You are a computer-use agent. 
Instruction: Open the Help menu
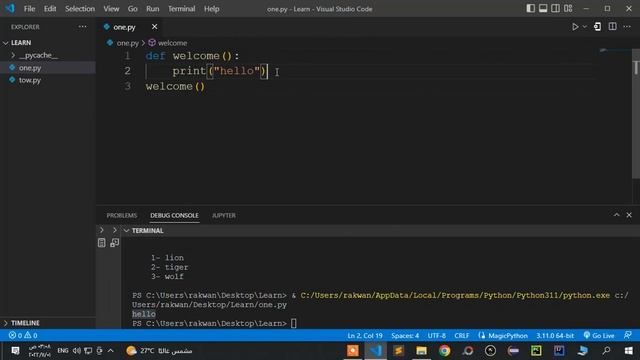click(211, 9)
